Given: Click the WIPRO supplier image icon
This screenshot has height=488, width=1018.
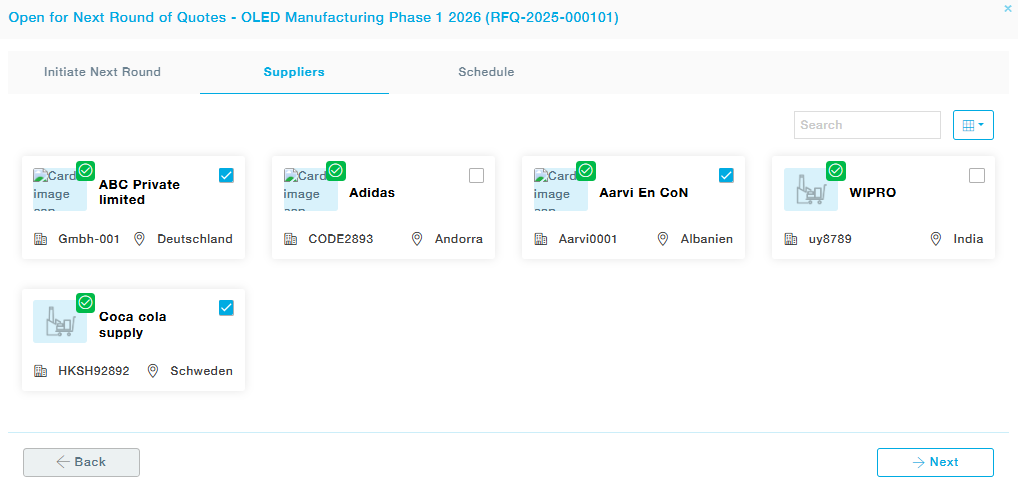Looking at the screenshot, I should (x=810, y=190).
